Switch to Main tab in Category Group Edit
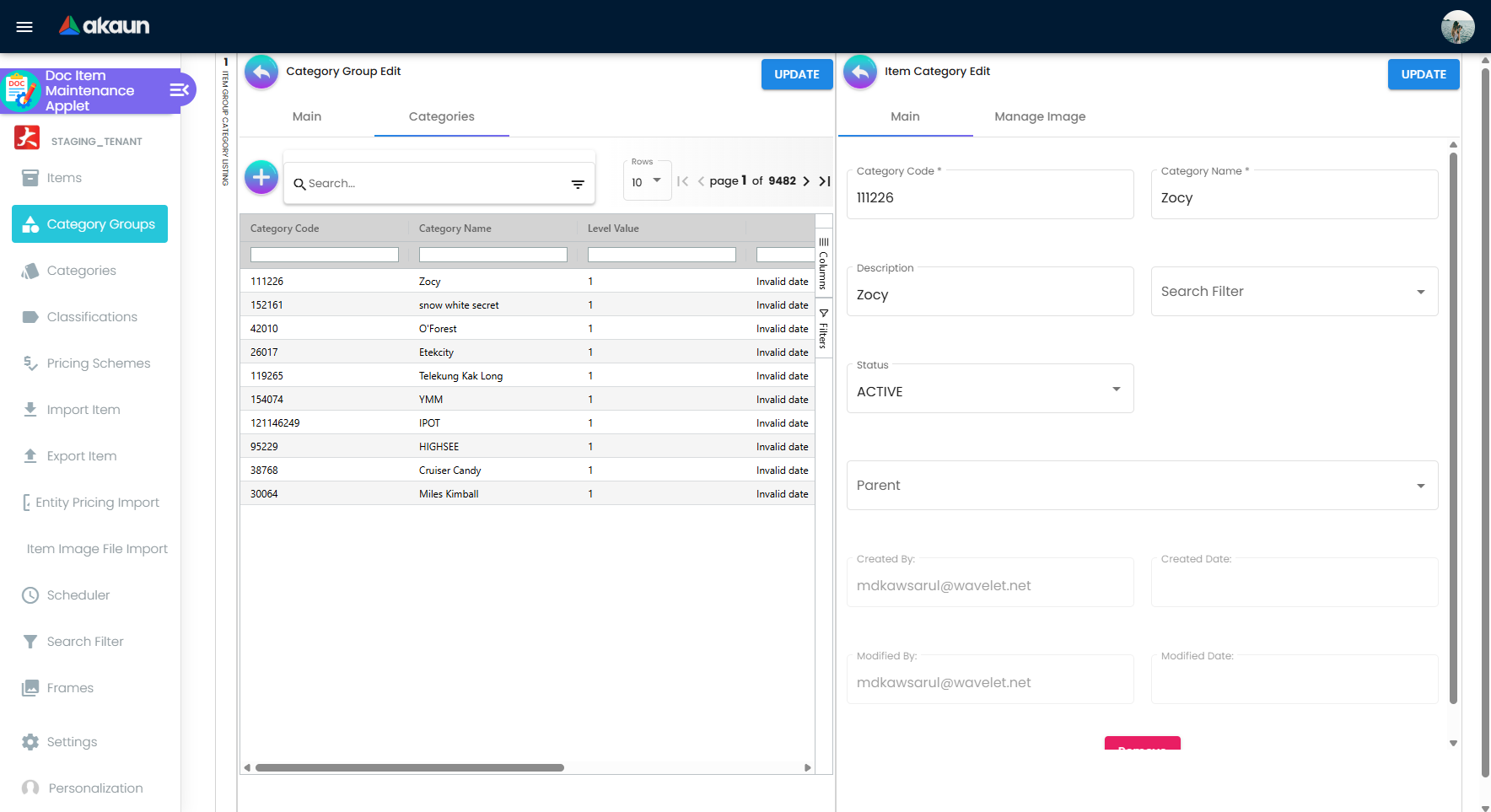Screen dimensions: 1491x812 (x=307, y=116)
